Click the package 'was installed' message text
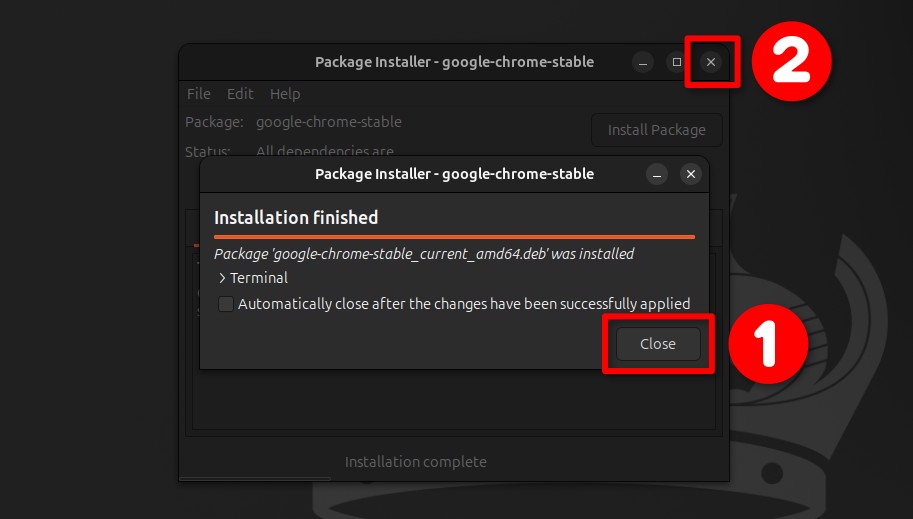 tap(424, 254)
